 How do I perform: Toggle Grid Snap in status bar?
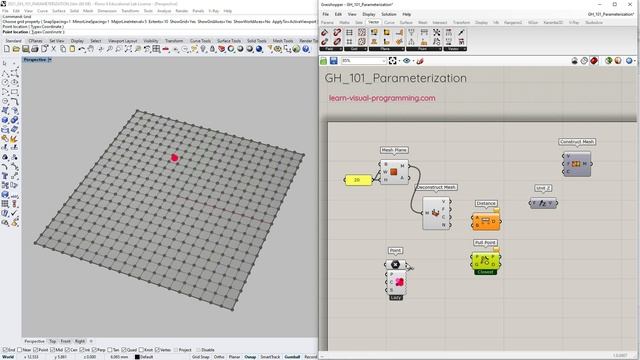(x=200, y=357)
